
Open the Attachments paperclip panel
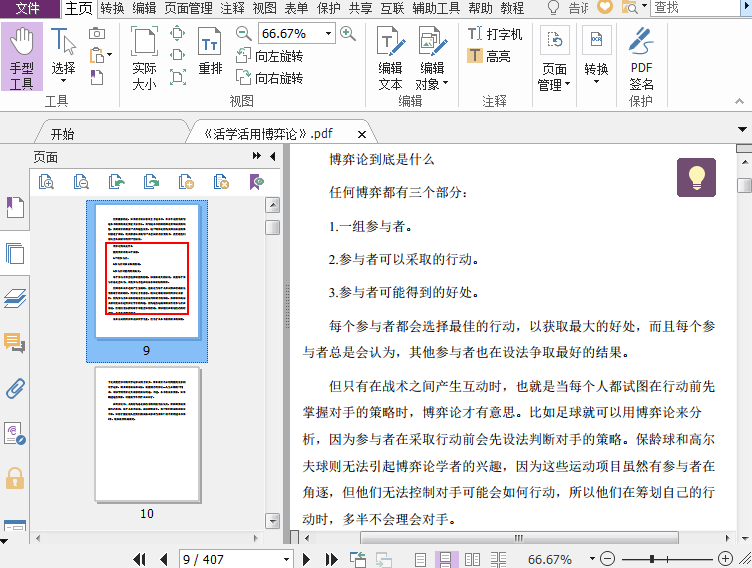(15, 388)
